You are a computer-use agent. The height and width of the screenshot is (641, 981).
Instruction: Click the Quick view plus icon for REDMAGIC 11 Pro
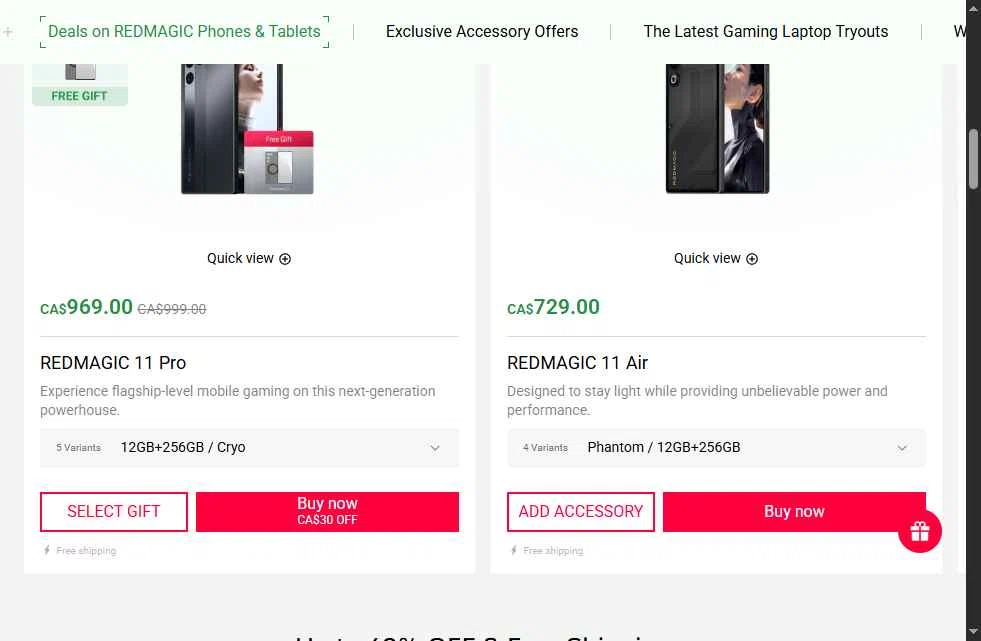[285, 259]
